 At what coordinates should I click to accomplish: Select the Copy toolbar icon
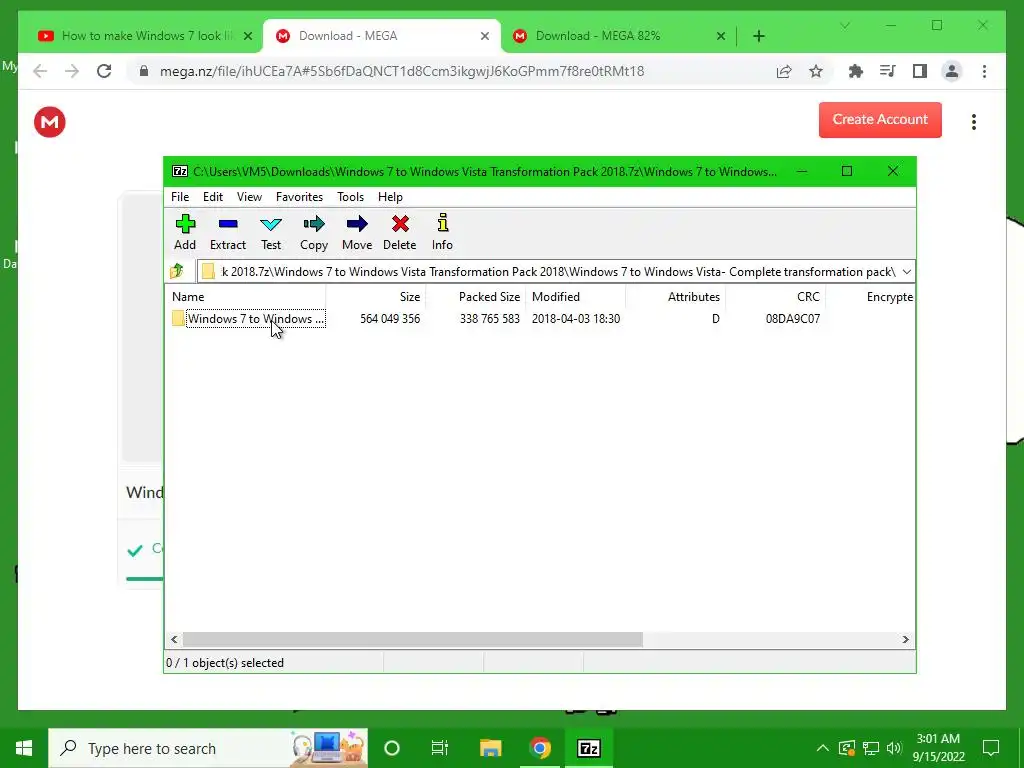313,232
